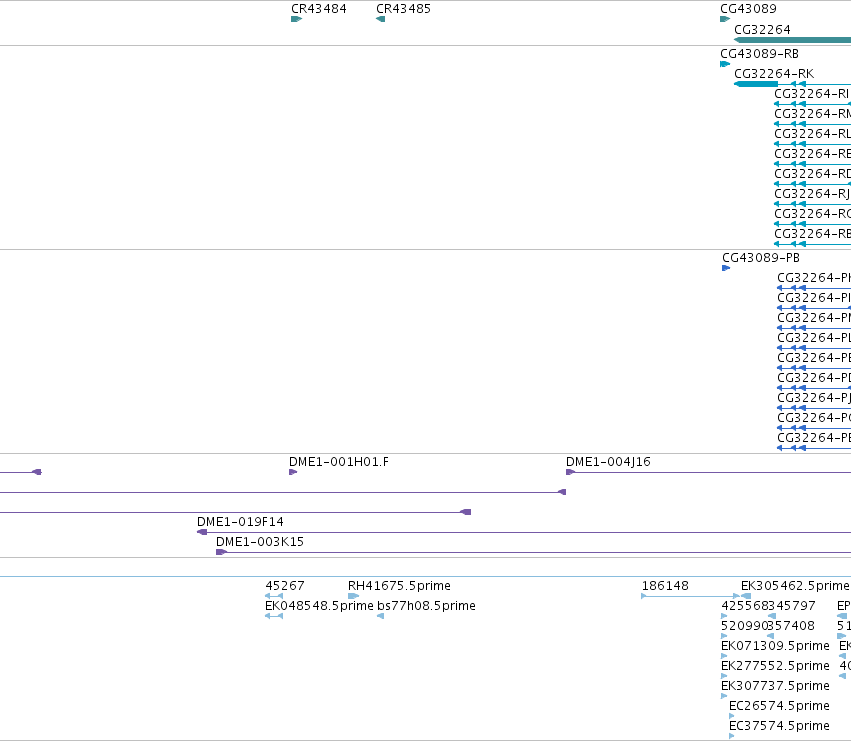Screen dimensions: 851x741
Task: Select the EK277552.5prime EST arrow glyph
Action: 724,676
